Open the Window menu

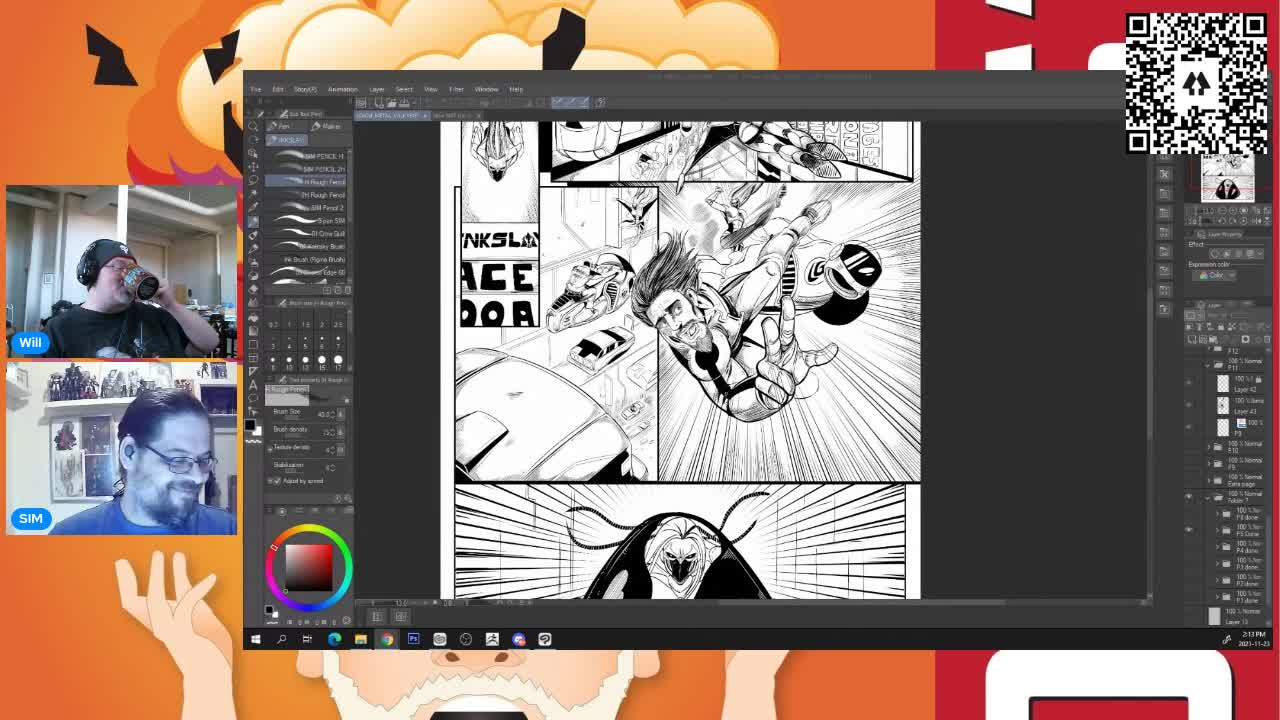click(x=486, y=89)
